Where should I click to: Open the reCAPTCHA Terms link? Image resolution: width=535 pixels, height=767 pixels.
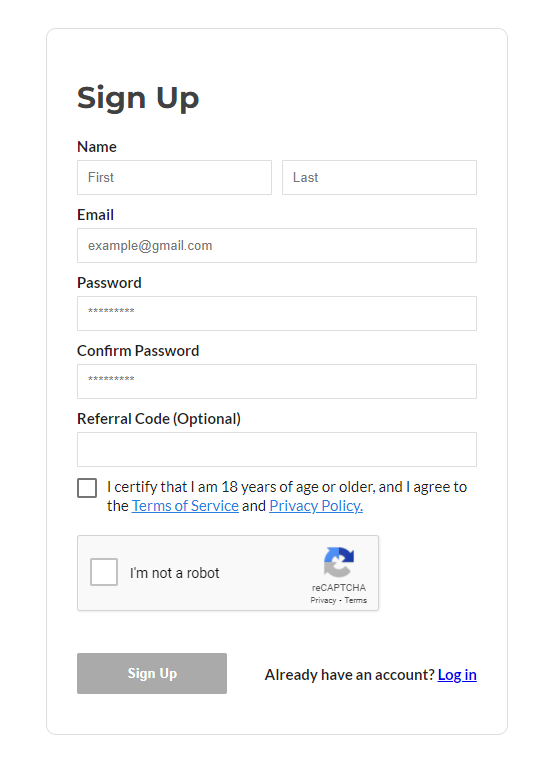356,600
